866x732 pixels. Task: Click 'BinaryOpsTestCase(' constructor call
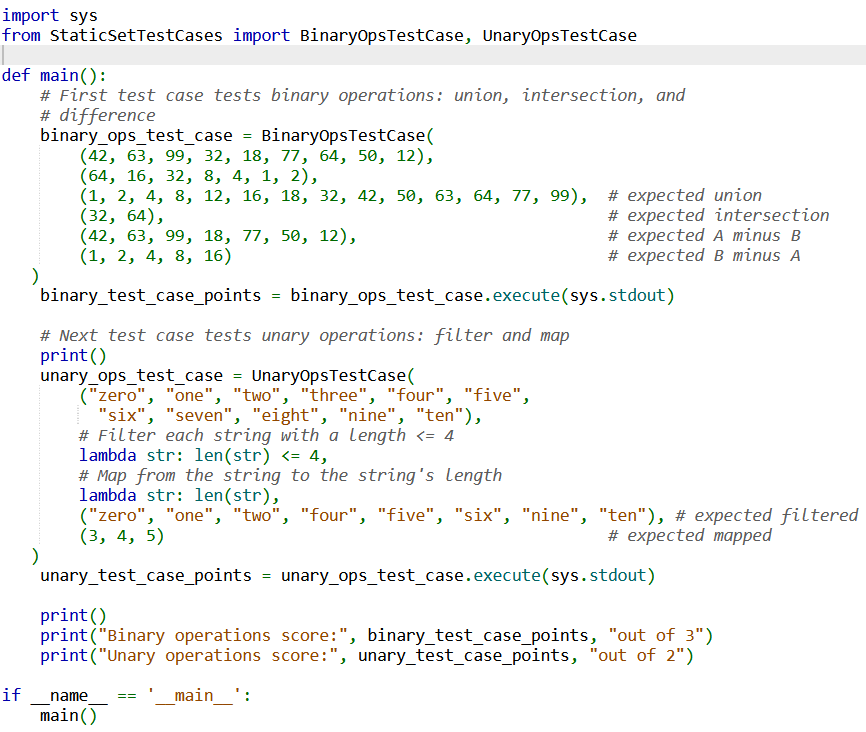click(x=348, y=135)
